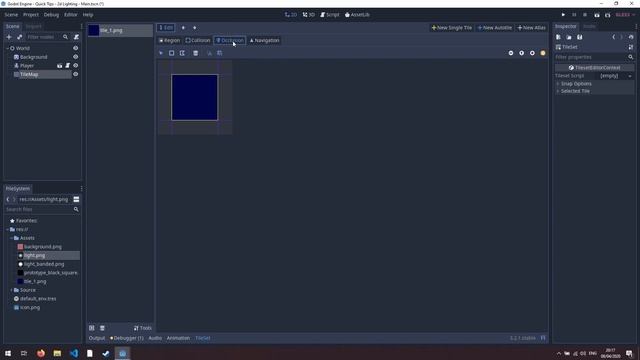Open the Help menu
Screen dimensions: 640x360
pyautogui.click(x=88, y=15)
